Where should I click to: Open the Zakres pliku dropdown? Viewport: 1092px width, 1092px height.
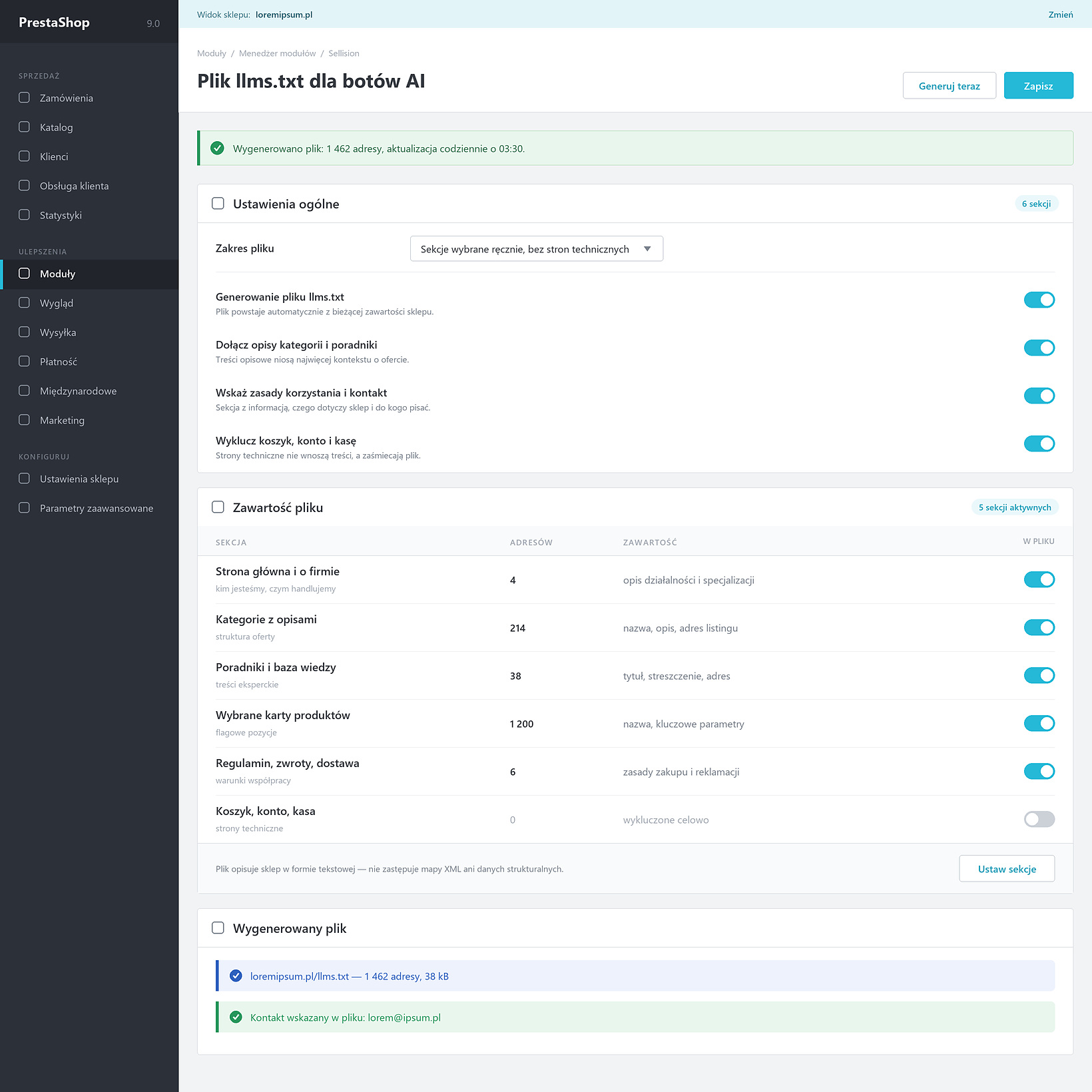pyautogui.click(x=536, y=249)
